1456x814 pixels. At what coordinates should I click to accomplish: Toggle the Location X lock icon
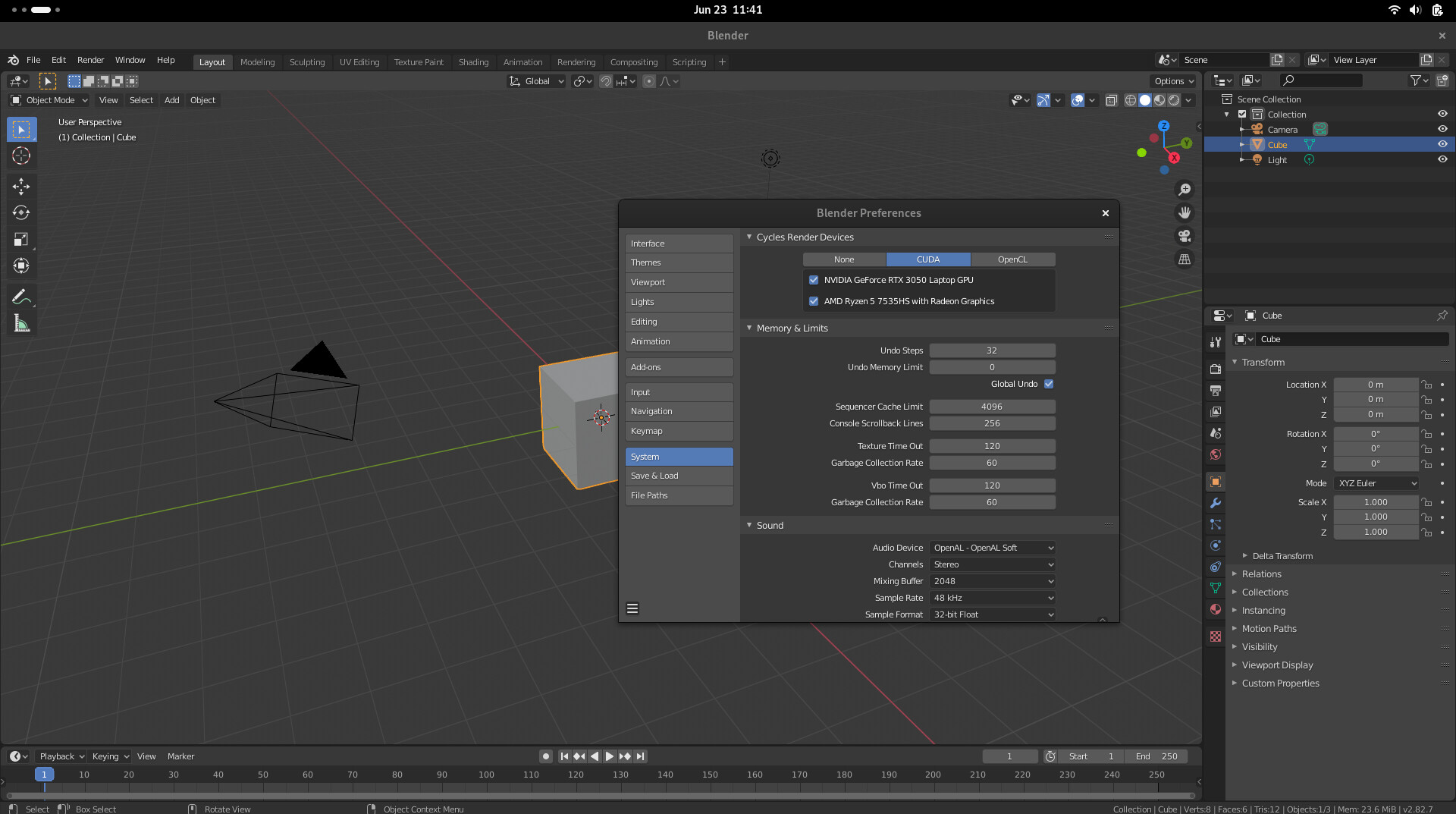pyautogui.click(x=1426, y=385)
